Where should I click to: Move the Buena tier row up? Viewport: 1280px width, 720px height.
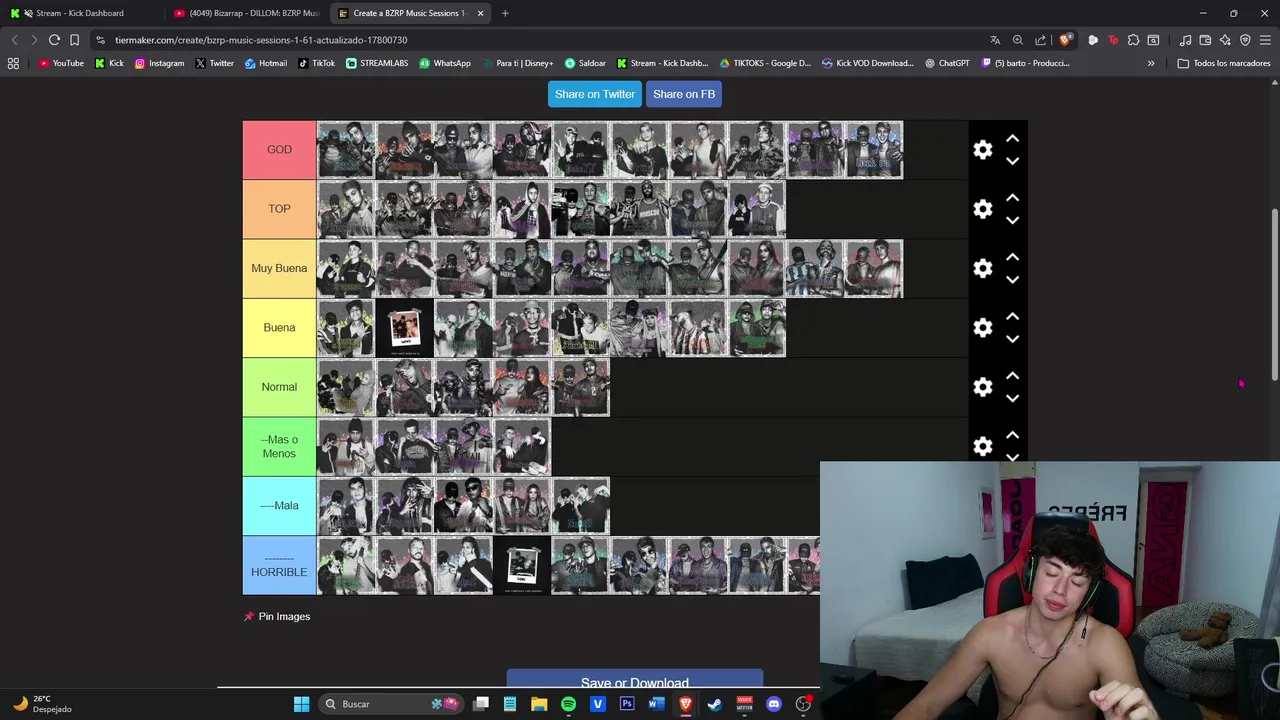1012,316
